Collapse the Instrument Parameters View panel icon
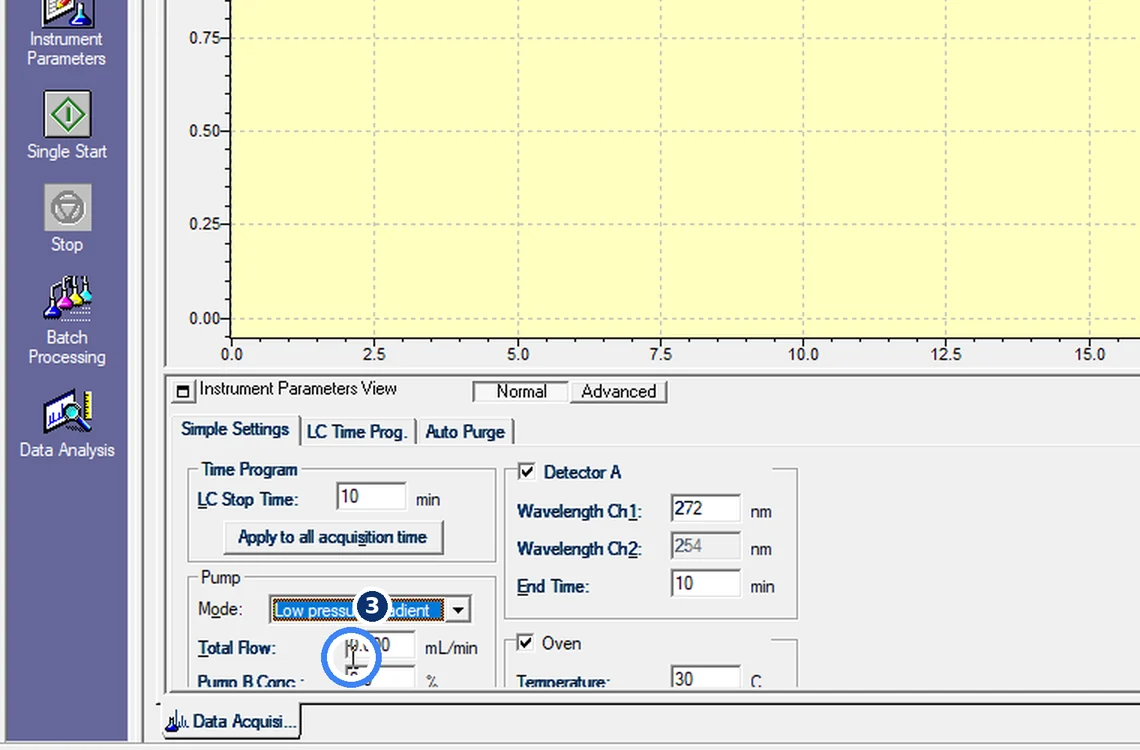 [182, 392]
